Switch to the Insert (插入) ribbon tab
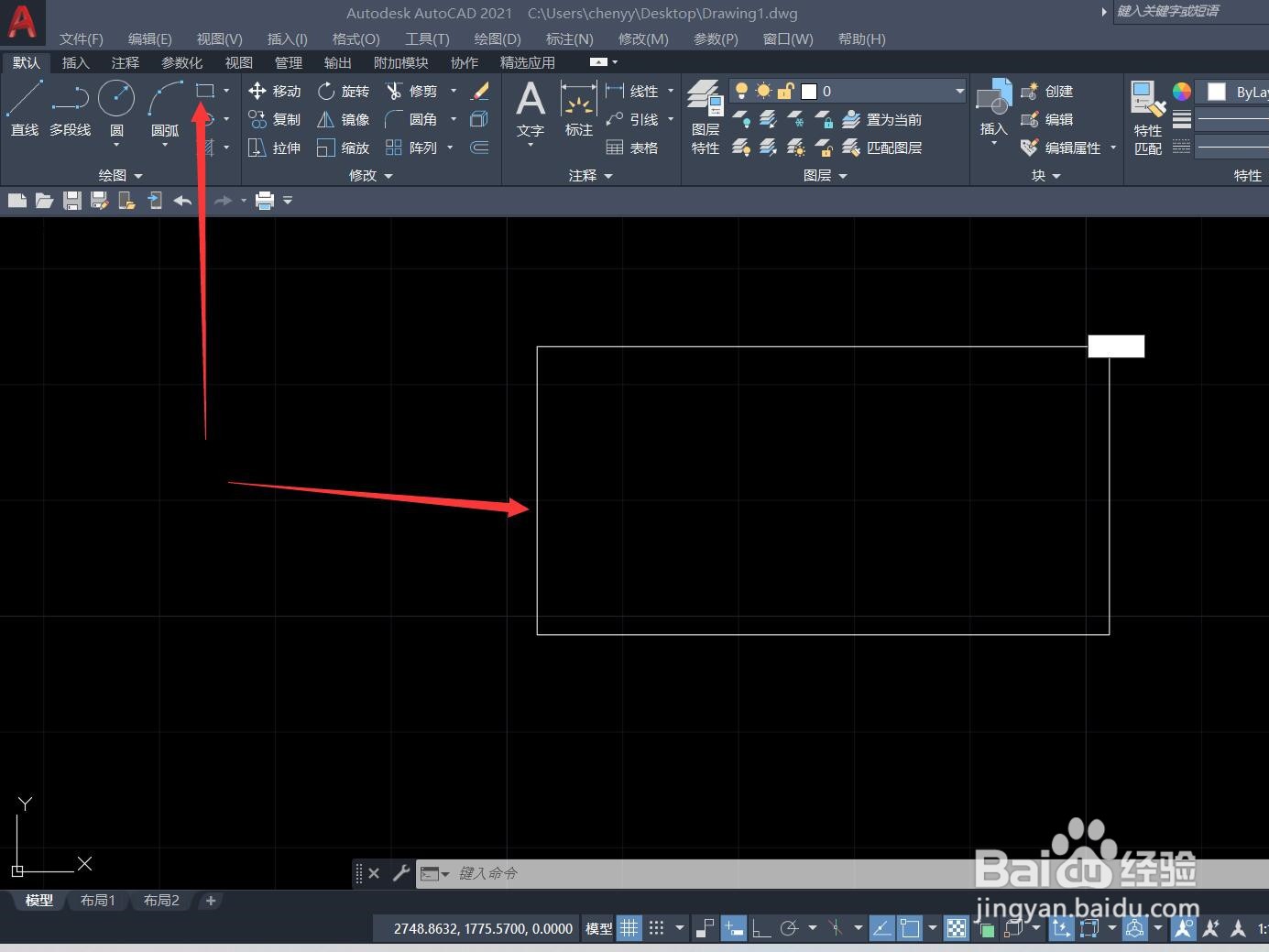This screenshot has height=952, width=1269. (x=75, y=62)
